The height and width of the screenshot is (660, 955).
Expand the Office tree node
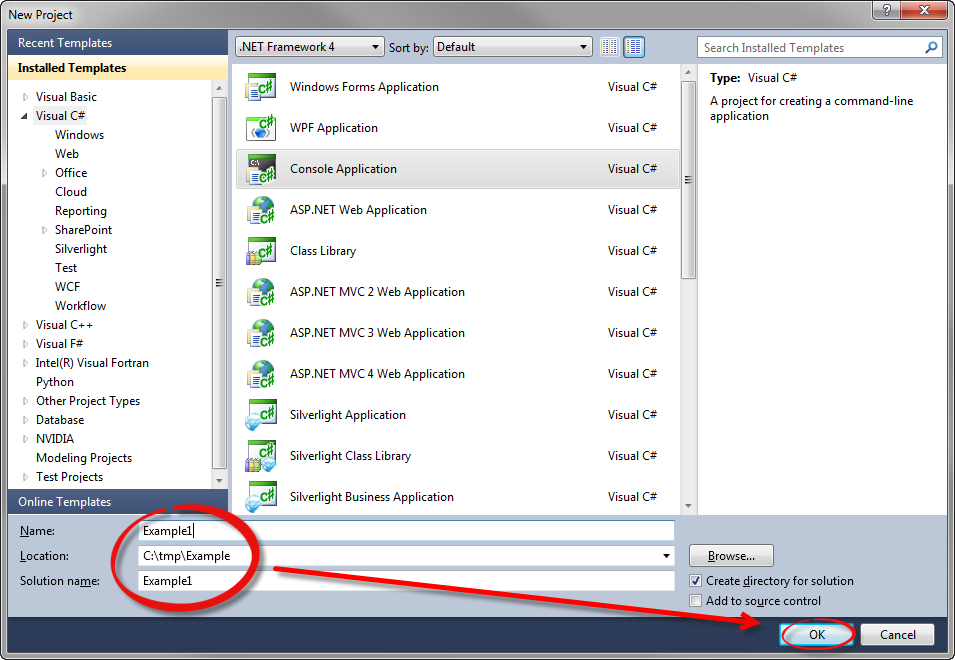[43, 172]
